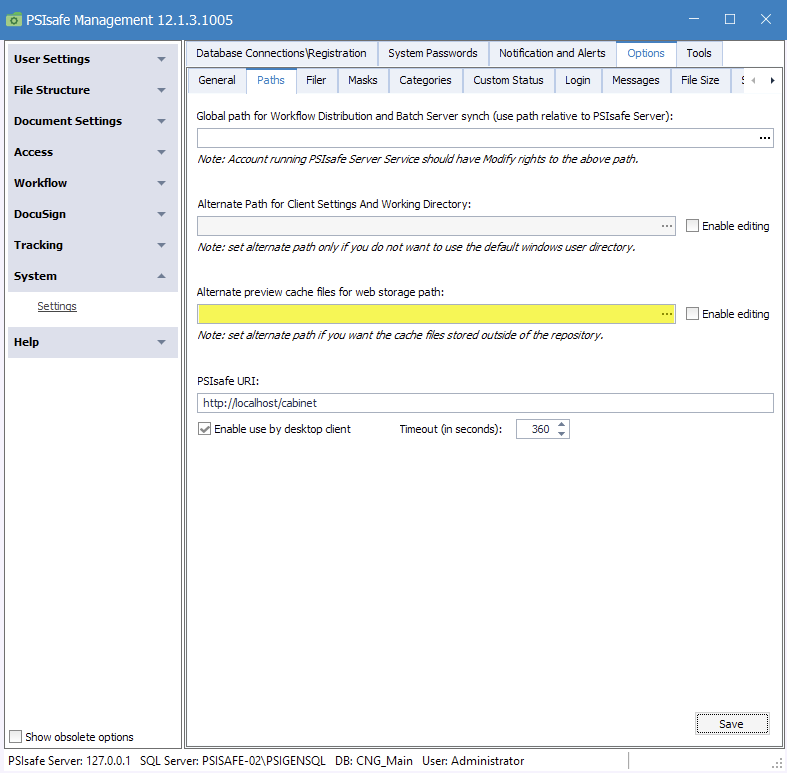
Task: Expand the Tracking section
Action: pos(93,245)
